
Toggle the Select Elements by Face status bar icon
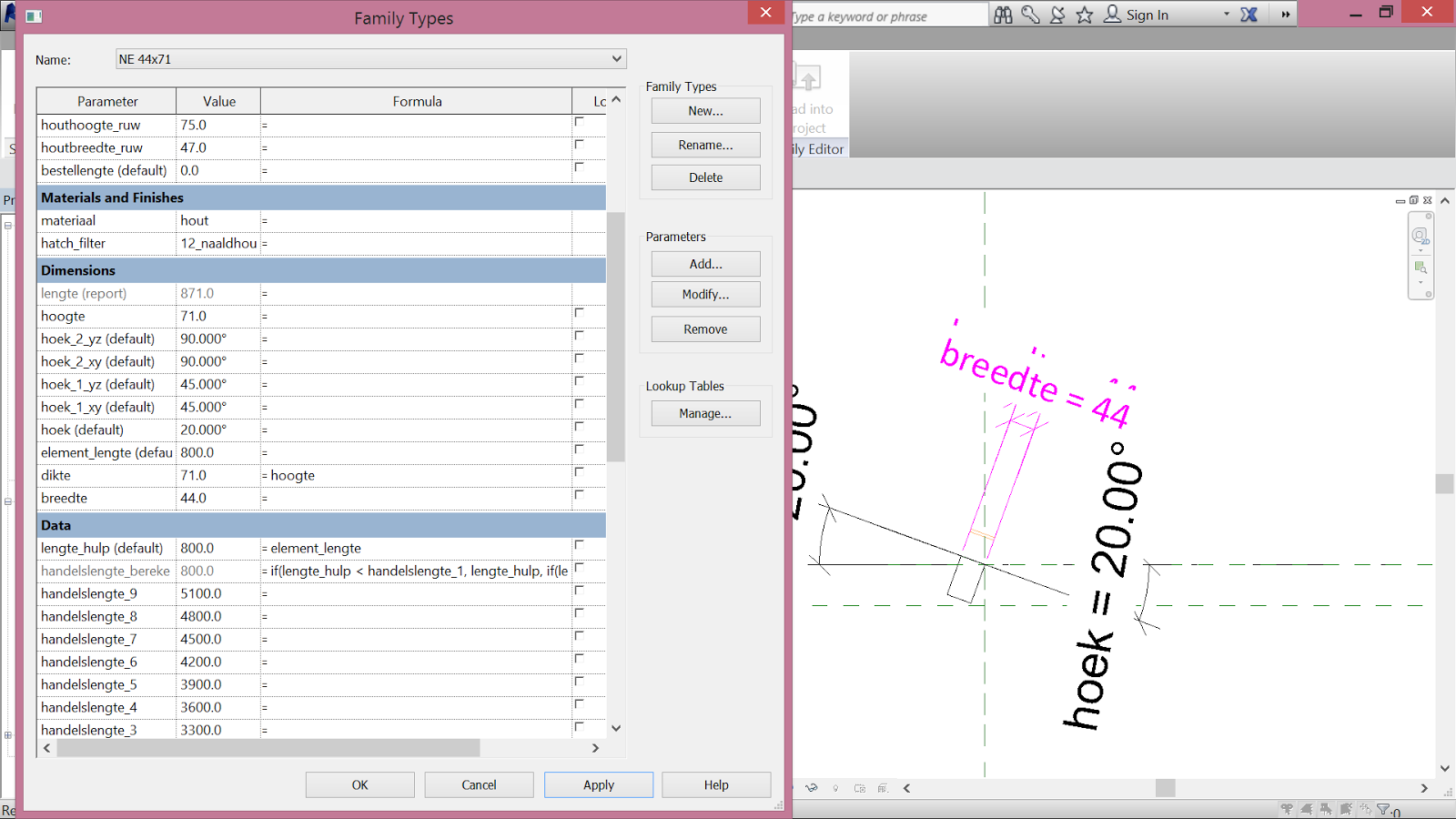pos(1346,809)
